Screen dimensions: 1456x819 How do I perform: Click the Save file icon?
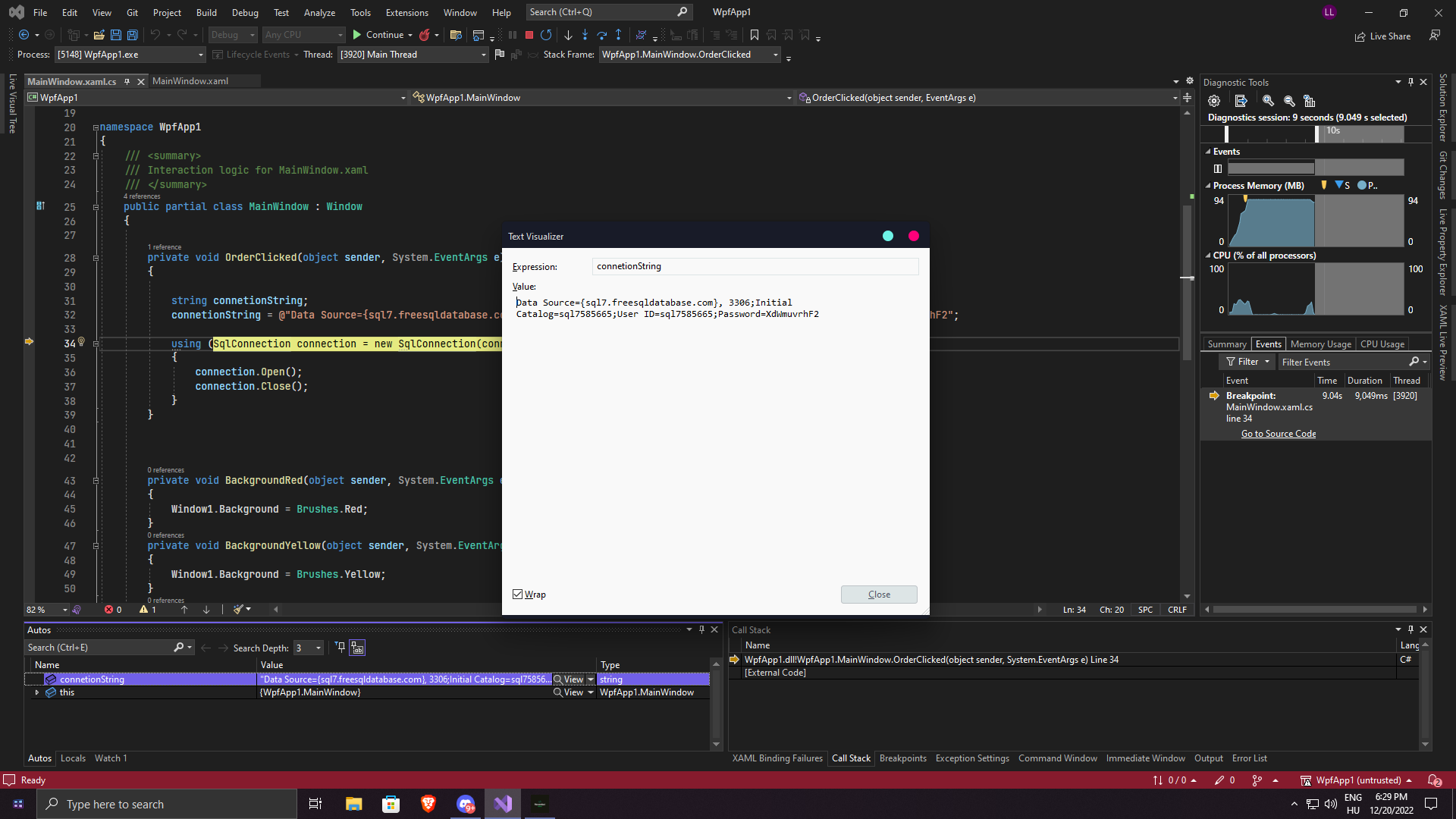pyautogui.click(x=116, y=35)
